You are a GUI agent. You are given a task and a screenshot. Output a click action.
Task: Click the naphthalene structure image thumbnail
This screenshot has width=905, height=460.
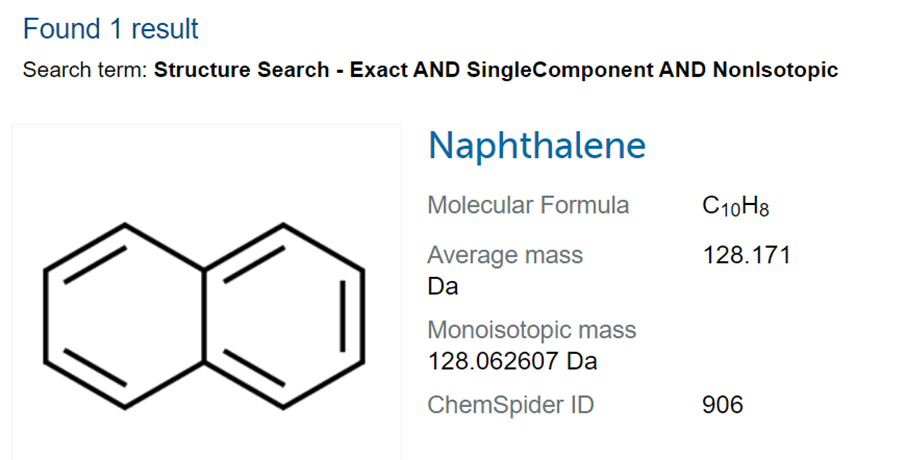(207, 292)
